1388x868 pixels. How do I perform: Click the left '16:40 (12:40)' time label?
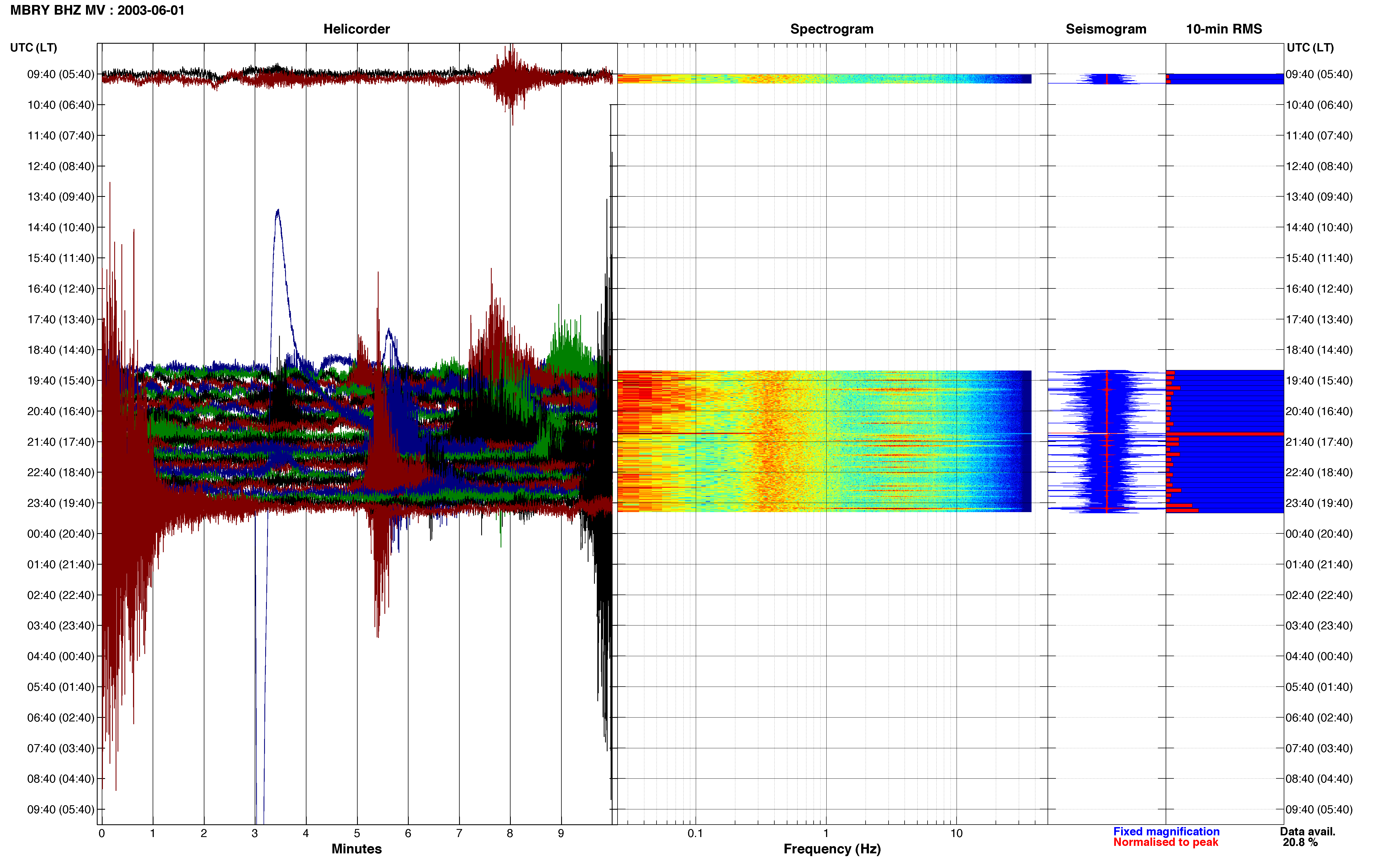[x=61, y=289]
